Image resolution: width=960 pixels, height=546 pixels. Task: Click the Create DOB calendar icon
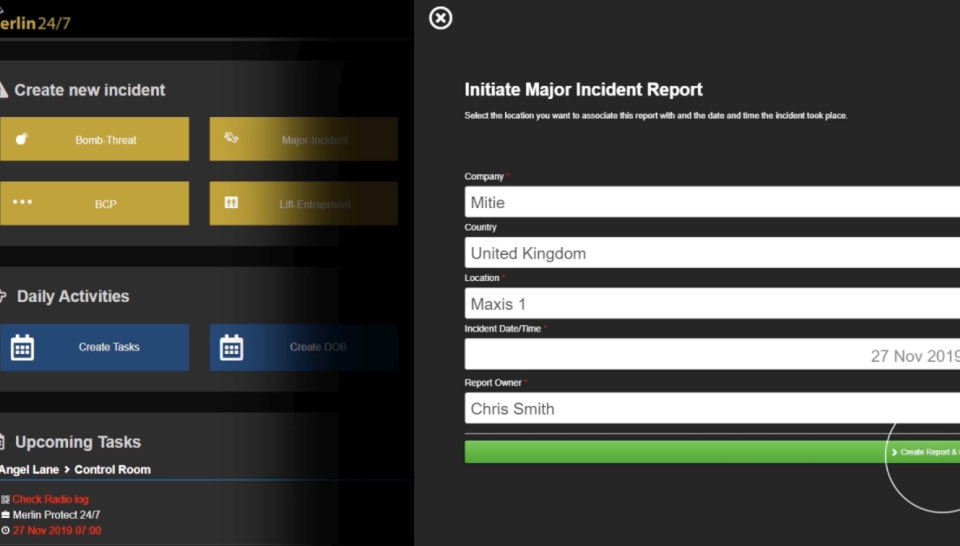click(231, 347)
